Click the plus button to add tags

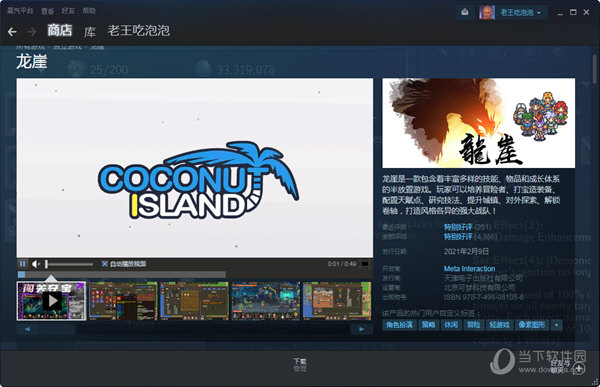click(x=556, y=325)
